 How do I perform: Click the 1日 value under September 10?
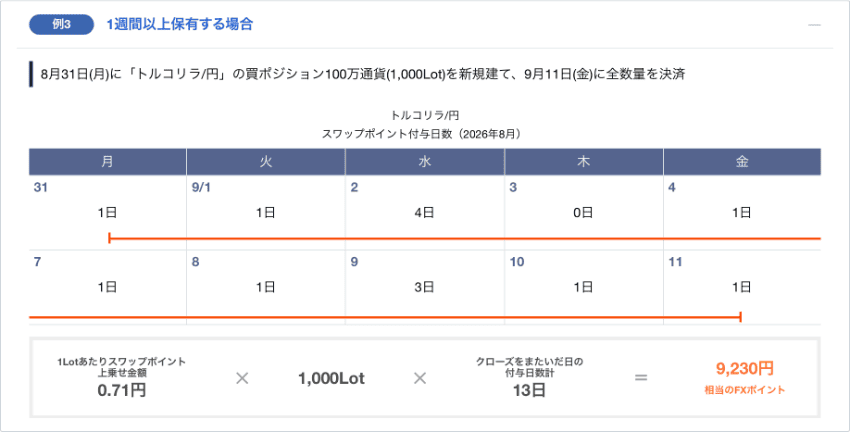[583, 287]
